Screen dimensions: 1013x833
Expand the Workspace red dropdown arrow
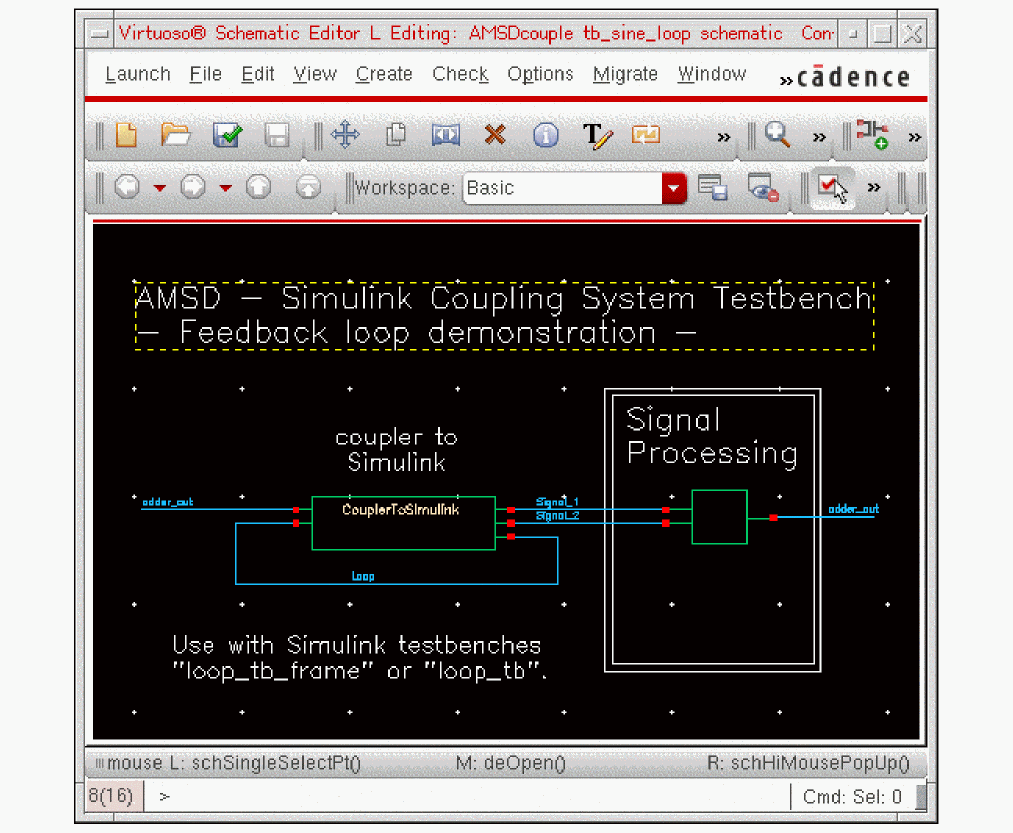(674, 188)
